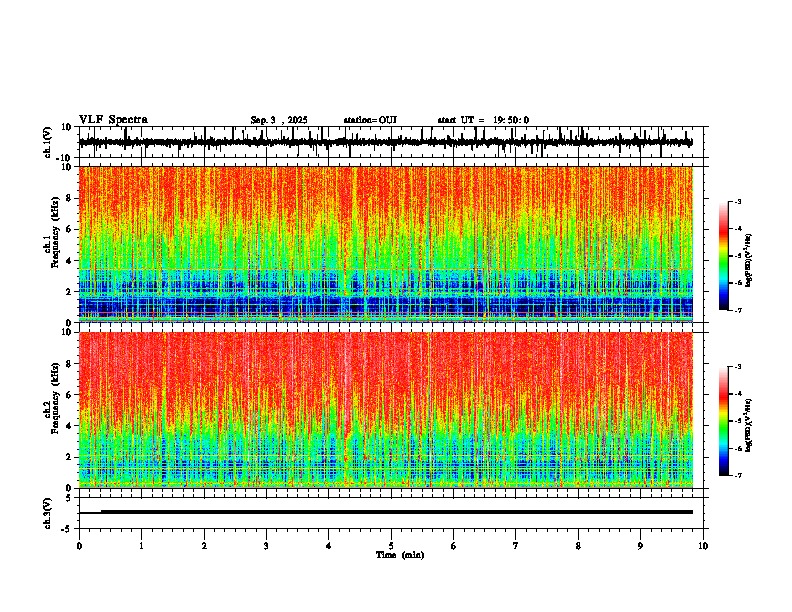Click the ch.1 voltage waveform trace panel
This screenshot has height=612, width=792.
point(391,142)
